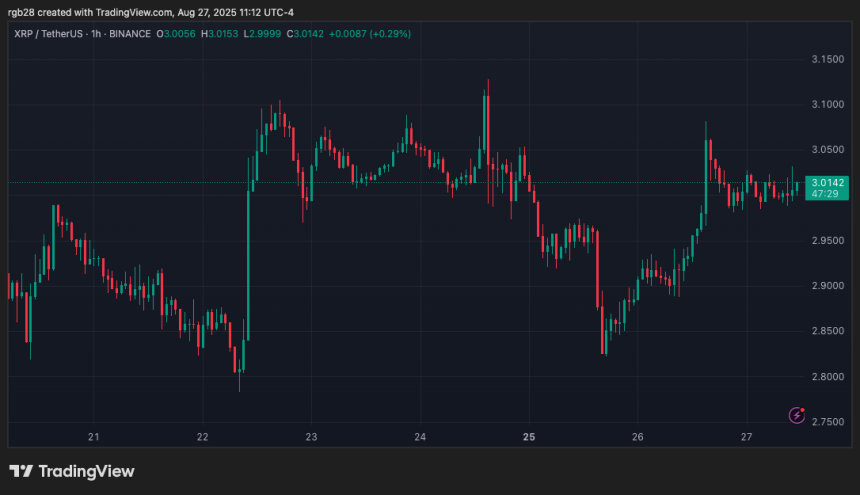Click the high price value H3.0153
Viewport: 860px width, 495px height.
(221, 33)
